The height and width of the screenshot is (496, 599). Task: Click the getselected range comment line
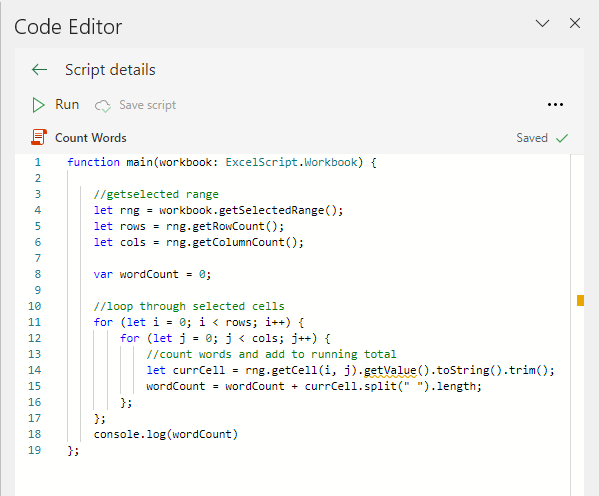156,195
